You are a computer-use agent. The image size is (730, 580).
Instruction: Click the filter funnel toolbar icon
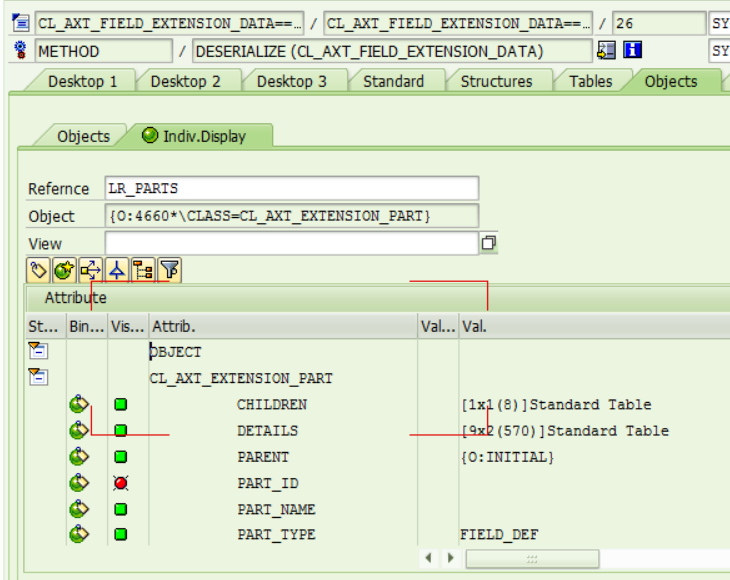[169, 270]
